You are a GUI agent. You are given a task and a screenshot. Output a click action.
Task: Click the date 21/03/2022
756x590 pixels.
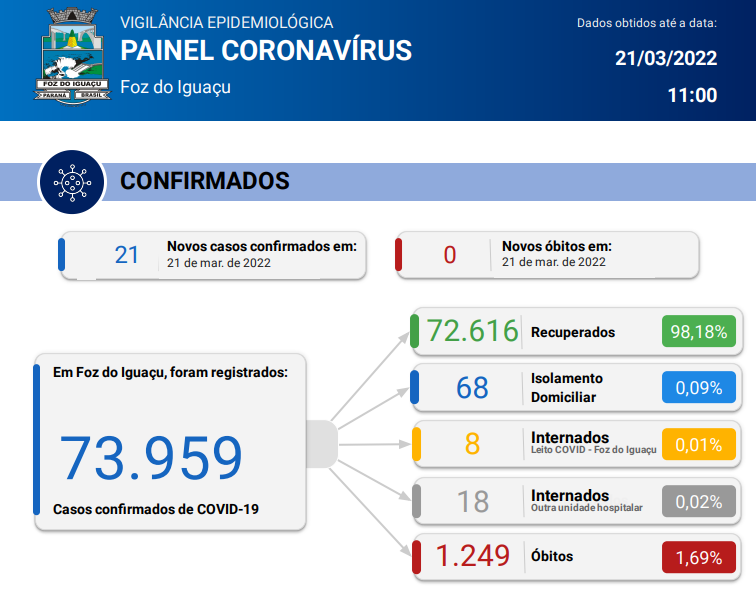[666, 58]
